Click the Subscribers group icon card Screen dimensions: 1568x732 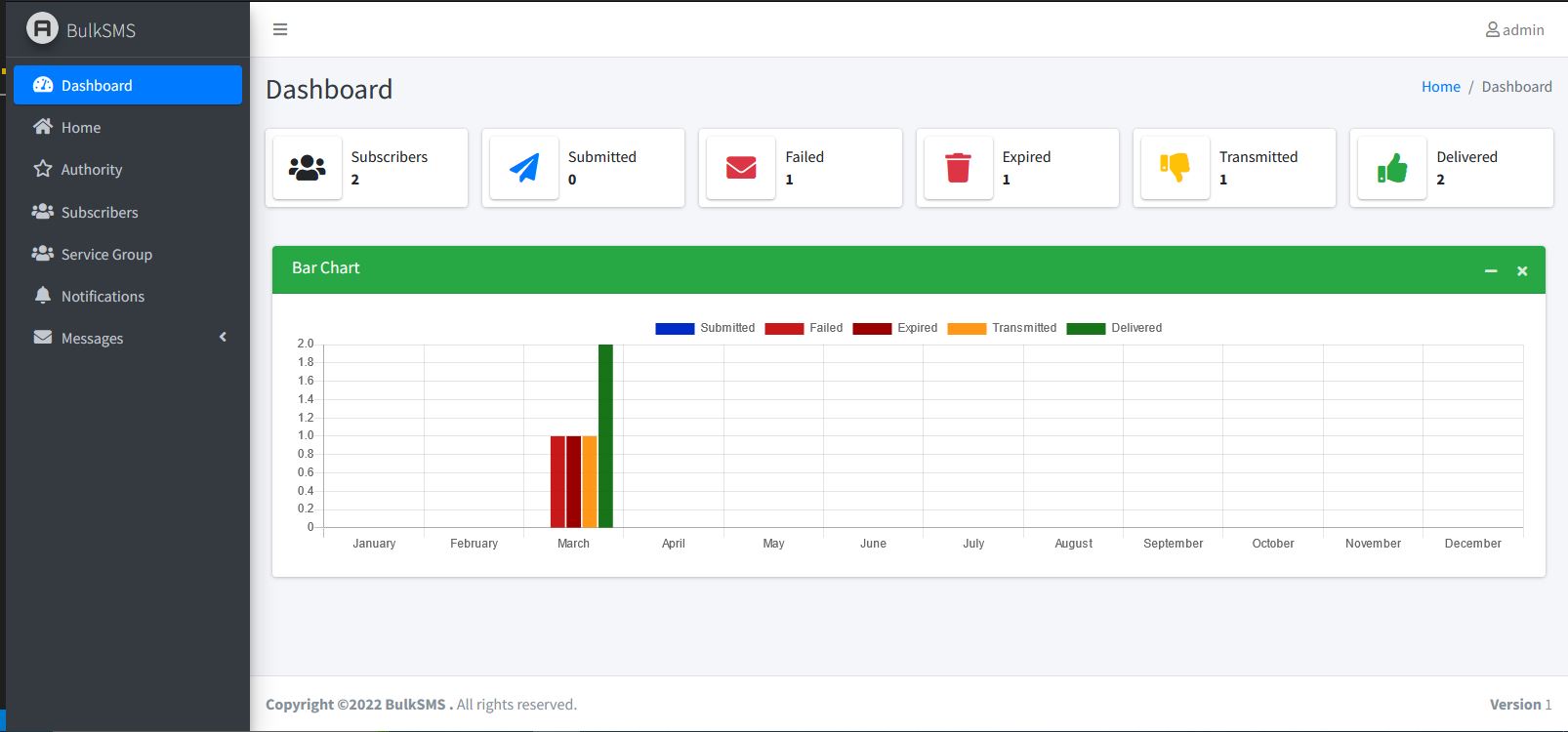point(308,168)
